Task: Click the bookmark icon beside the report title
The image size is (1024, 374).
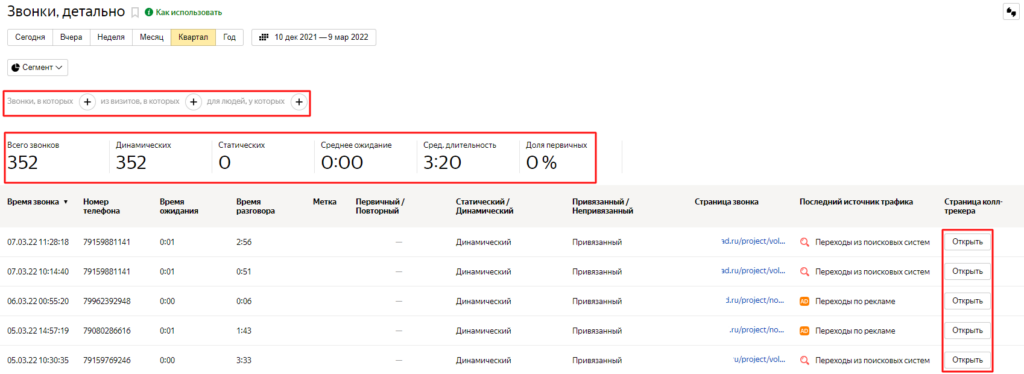Action: point(135,12)
